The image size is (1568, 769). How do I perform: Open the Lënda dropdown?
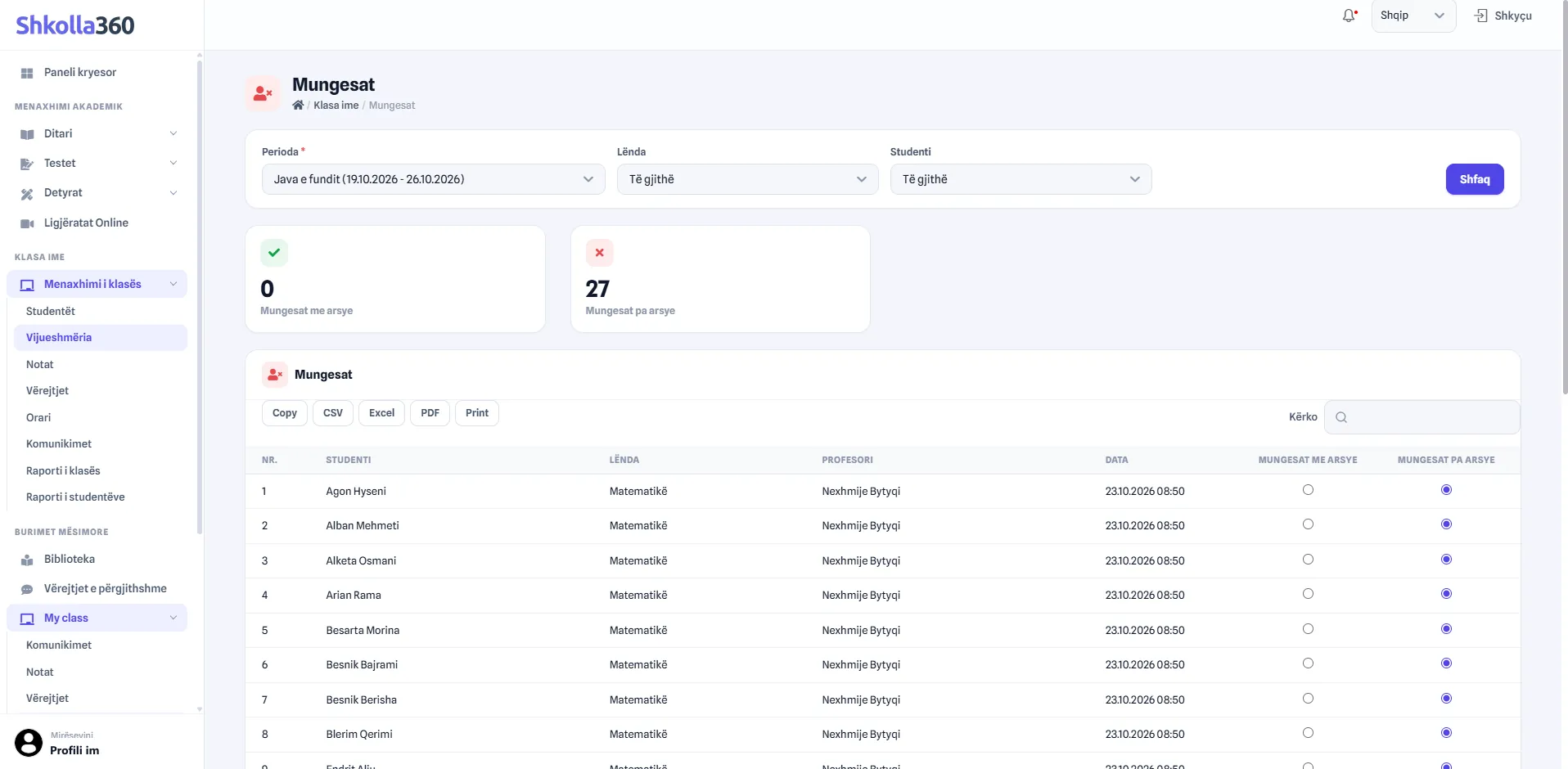pyautogui.click(x=747, y=179)
